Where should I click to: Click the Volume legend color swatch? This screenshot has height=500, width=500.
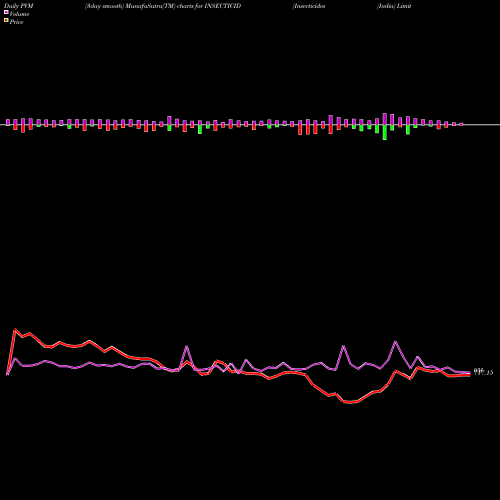click(6, 13)
